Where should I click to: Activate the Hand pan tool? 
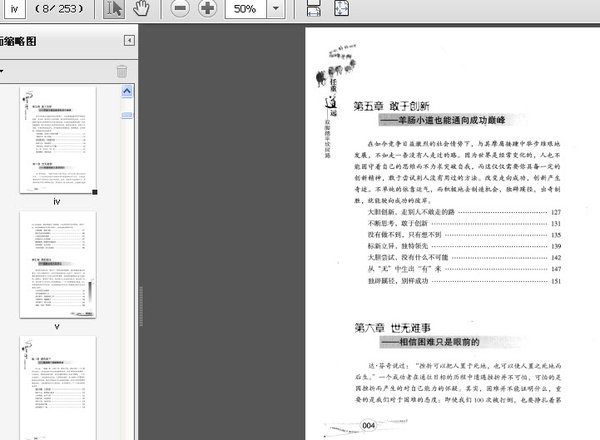point(141,8)
